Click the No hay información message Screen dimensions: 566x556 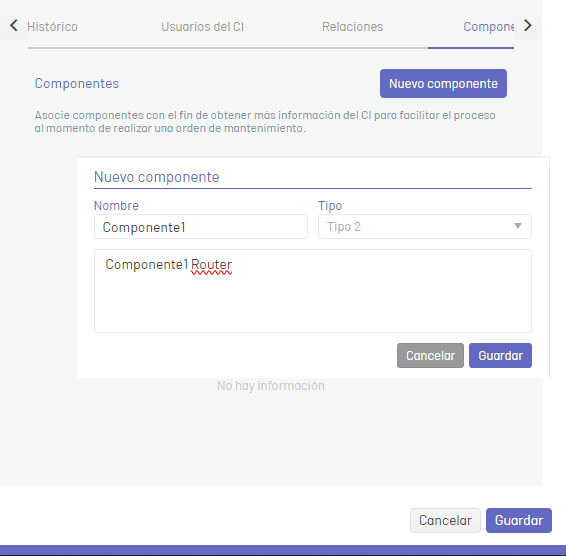271,386
